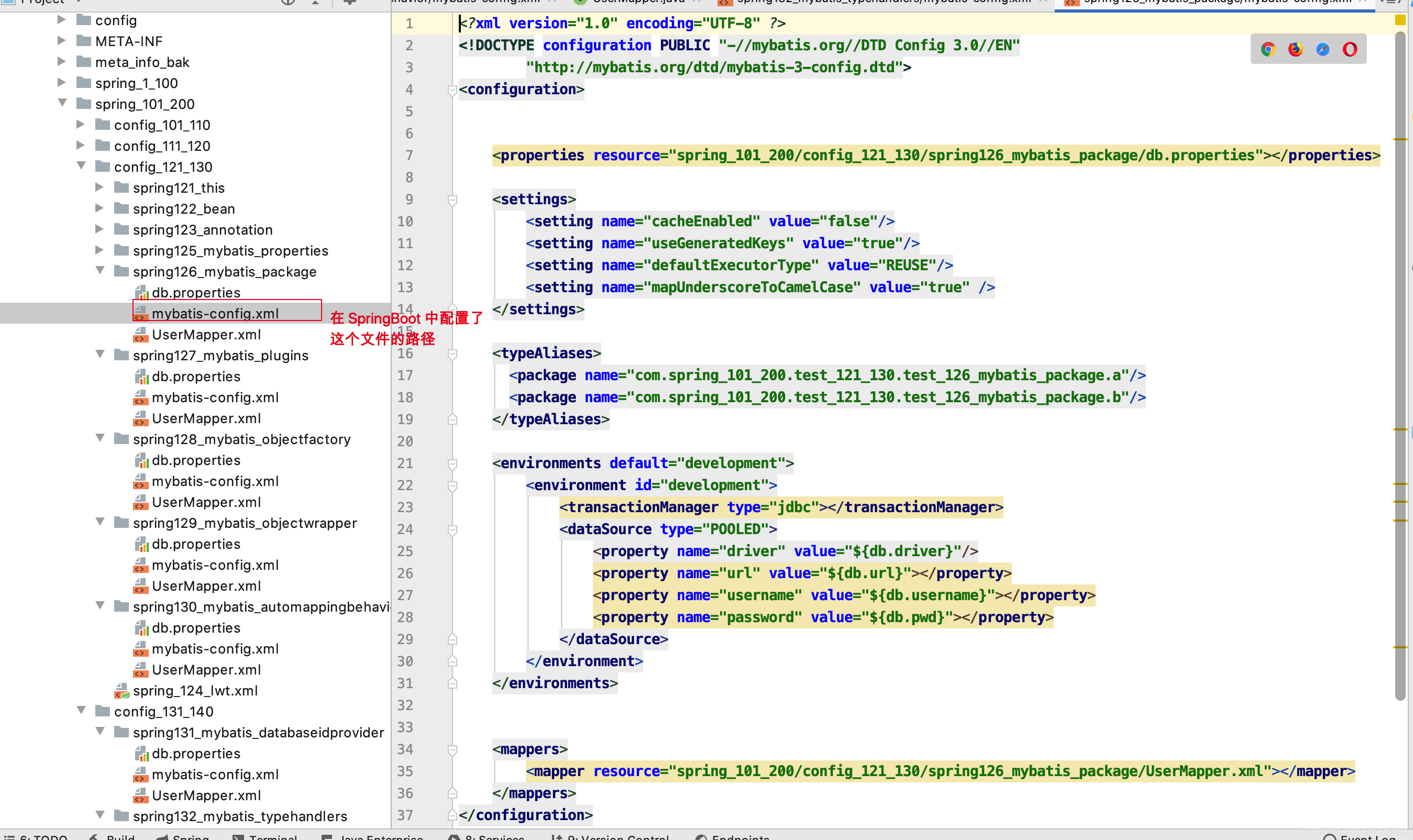This screenshot has width=1413, height=840.
Task: Collapse spring128_mybatis_objectfactory folder
Action: [100, 438]
